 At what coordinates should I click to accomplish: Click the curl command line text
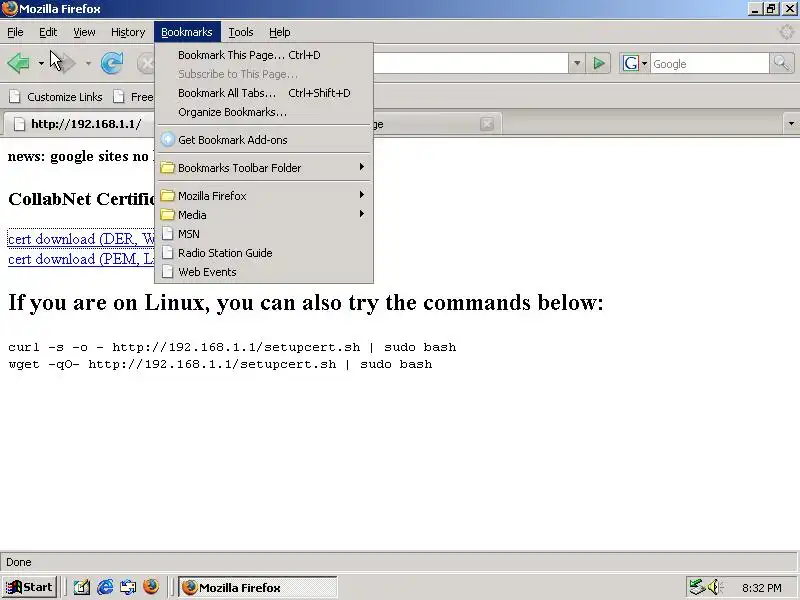tap(232, 347)
